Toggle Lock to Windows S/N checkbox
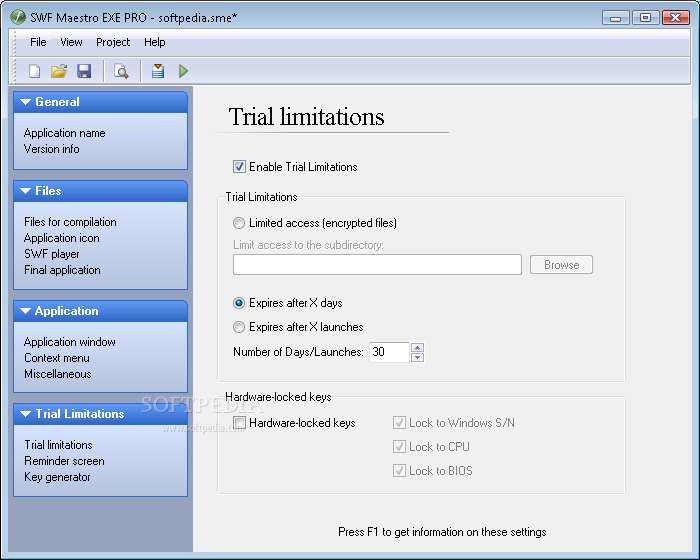This screenshot has width=700, height=560. tap(399, 422)
